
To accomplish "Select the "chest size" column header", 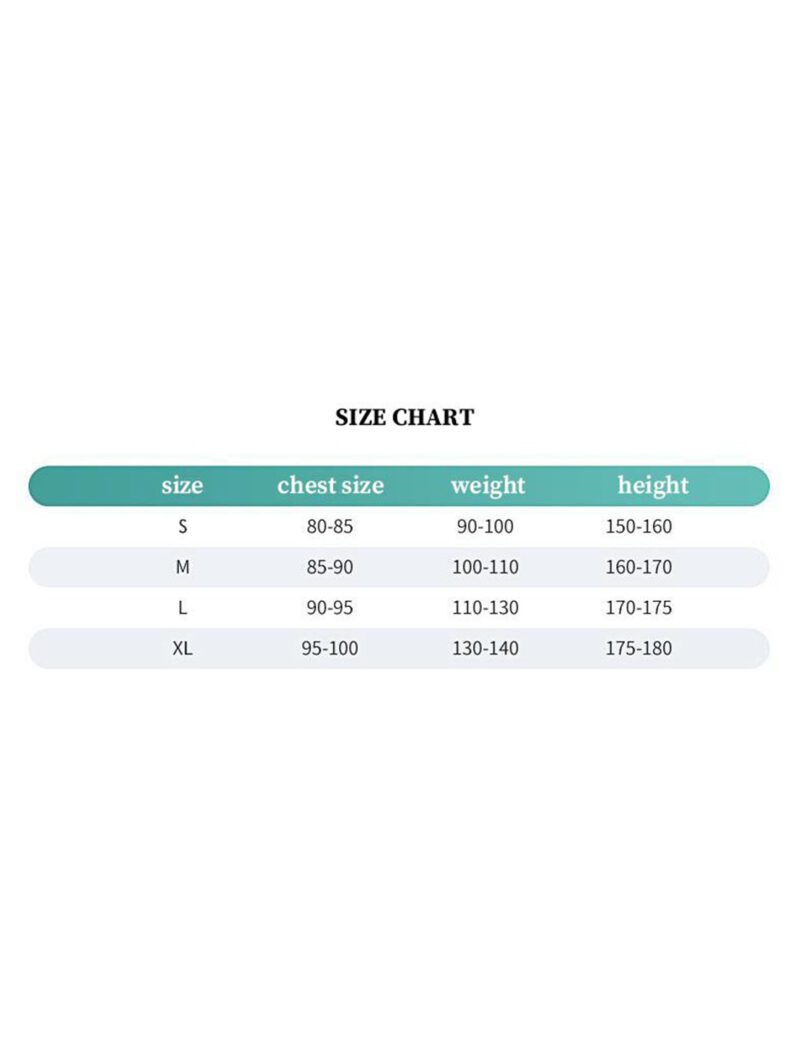I will (x=330, y=486).
